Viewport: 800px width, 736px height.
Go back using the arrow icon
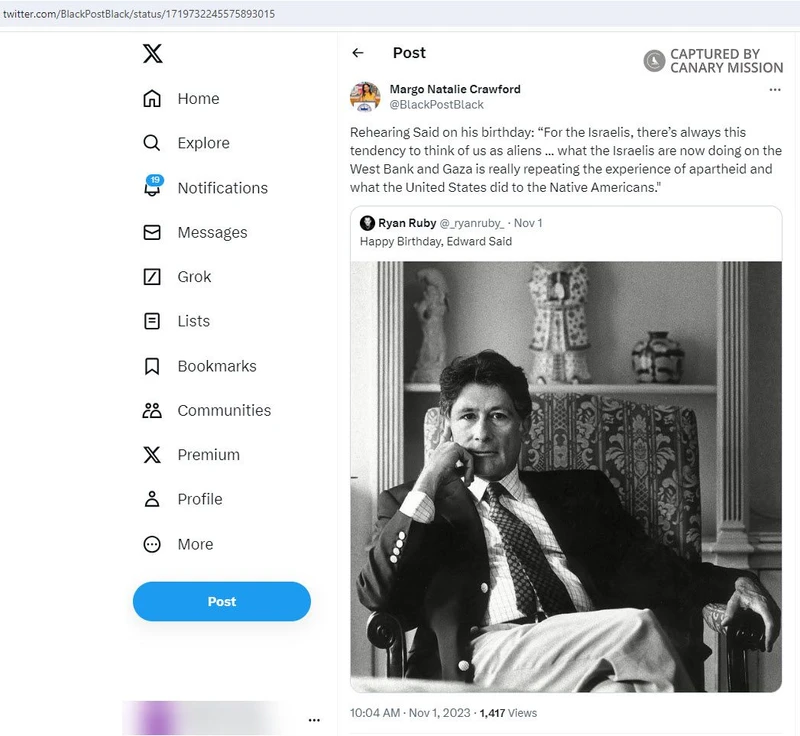[x=358, y=53]
